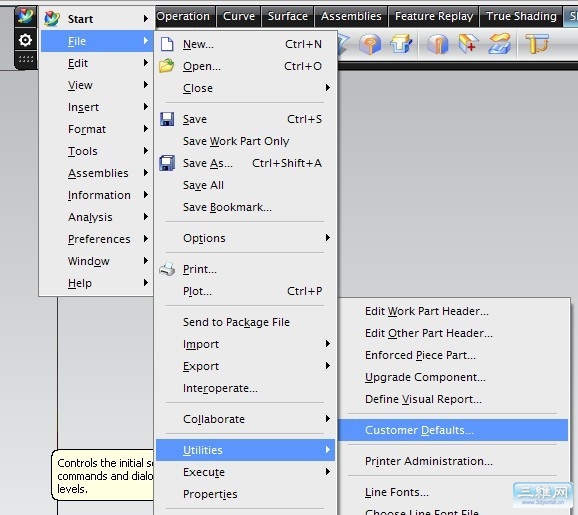Choose Plot... entry
This screenshot has height=515, width=578.
tap(245, 291)
